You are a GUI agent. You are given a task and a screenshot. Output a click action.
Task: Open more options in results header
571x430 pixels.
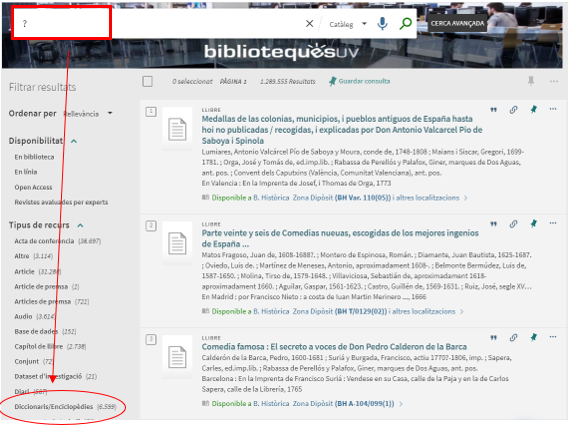tap(554, 81)
